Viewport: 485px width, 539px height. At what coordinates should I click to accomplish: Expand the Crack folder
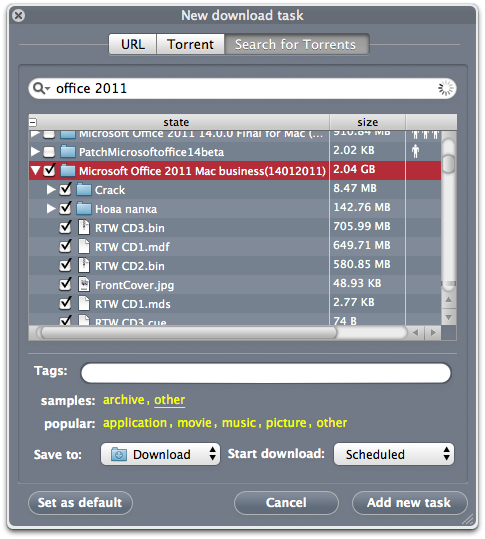51,189
